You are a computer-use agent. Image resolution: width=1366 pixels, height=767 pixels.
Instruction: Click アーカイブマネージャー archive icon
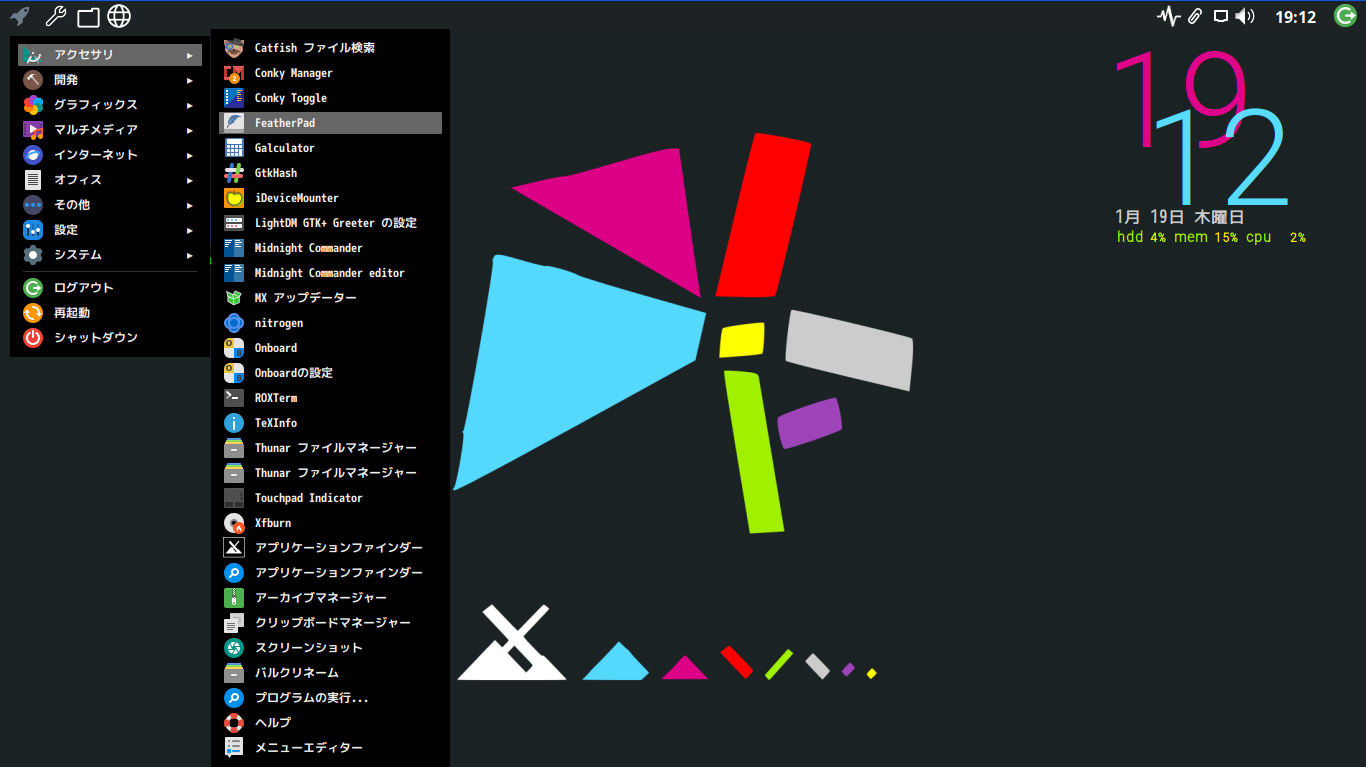point(234,598)
